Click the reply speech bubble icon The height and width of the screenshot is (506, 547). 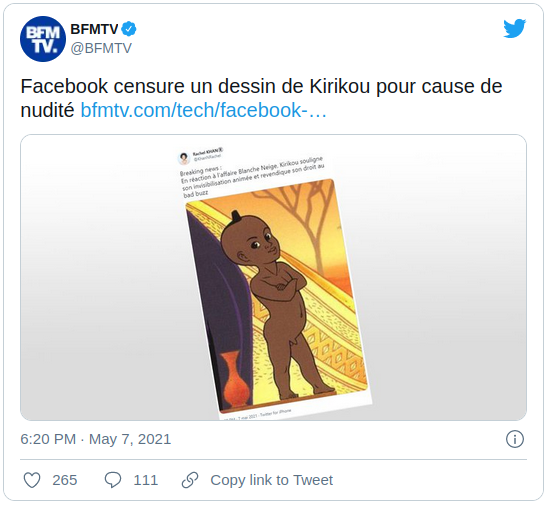point(113,480)
